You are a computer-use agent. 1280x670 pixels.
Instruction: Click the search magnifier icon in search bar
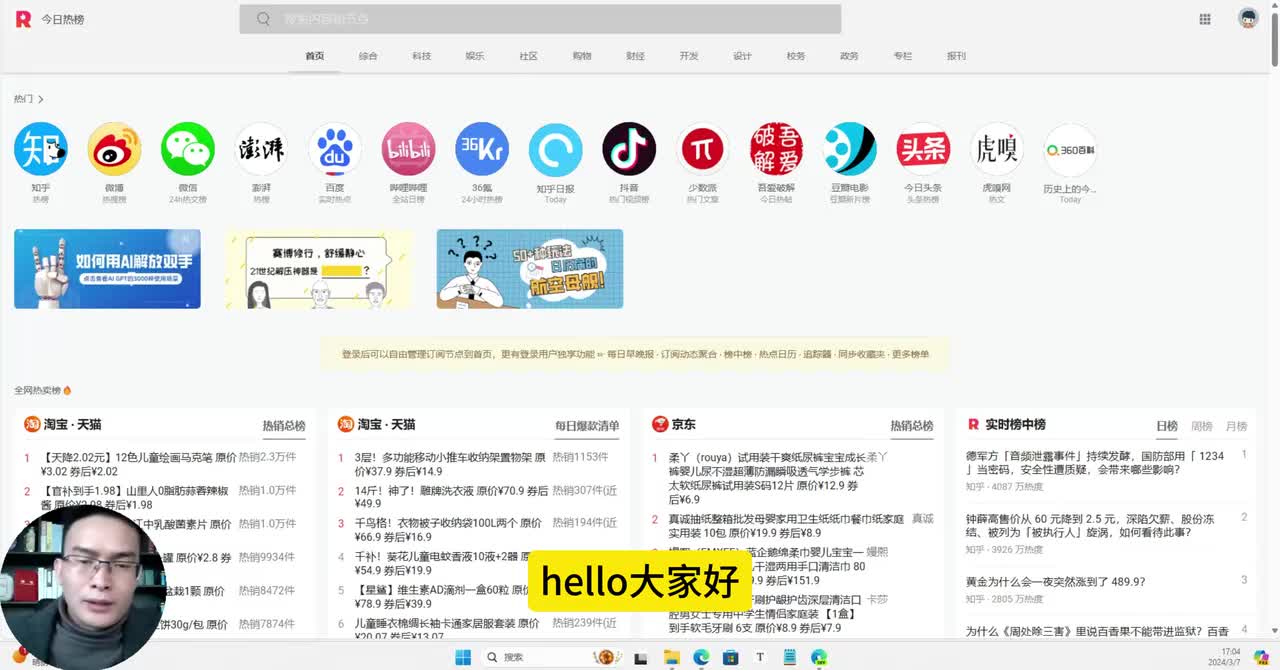click(x=263, y=19)
